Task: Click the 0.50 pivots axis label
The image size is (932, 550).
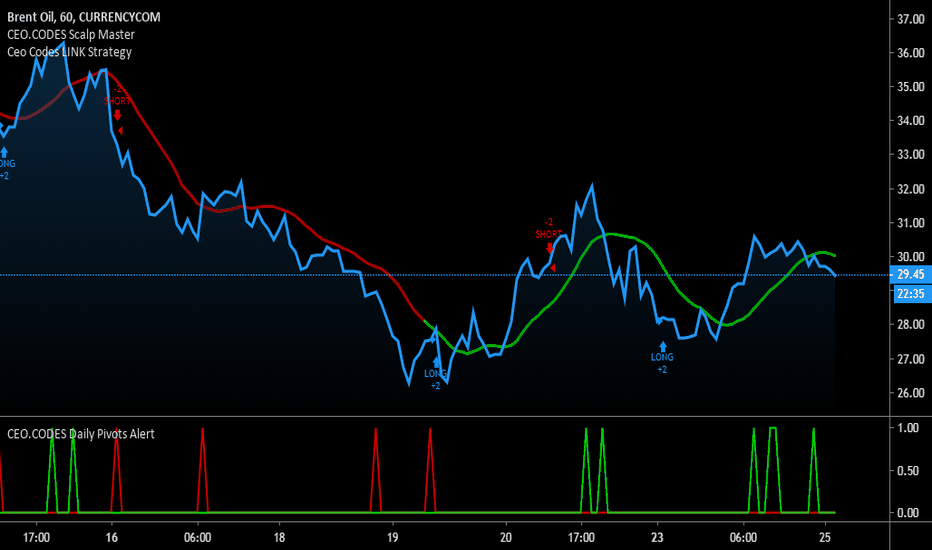Action: (908, 470)
